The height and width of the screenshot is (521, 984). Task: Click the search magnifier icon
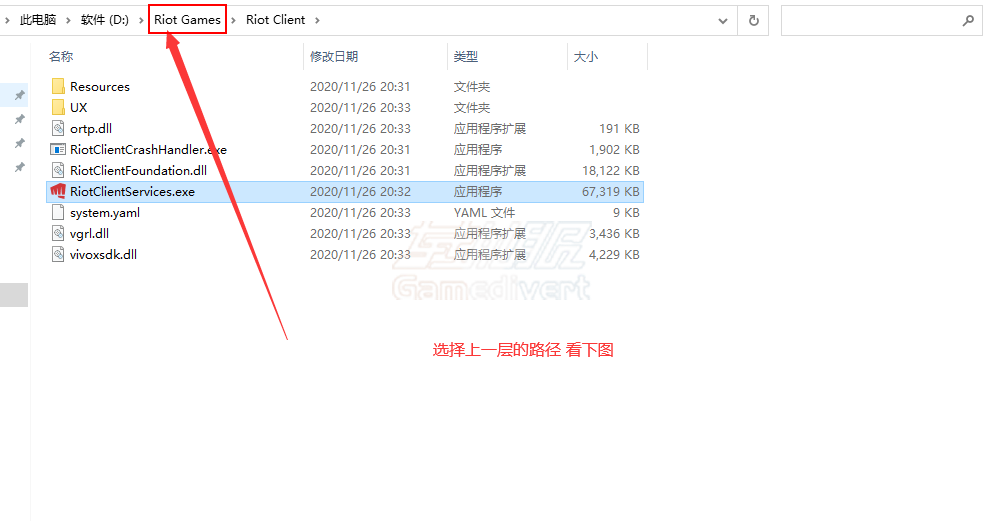967,20
